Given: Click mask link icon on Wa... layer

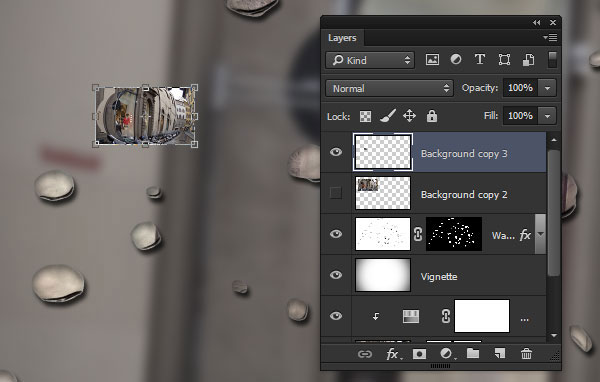Looking at the screenshot, I should coord(418,234).
